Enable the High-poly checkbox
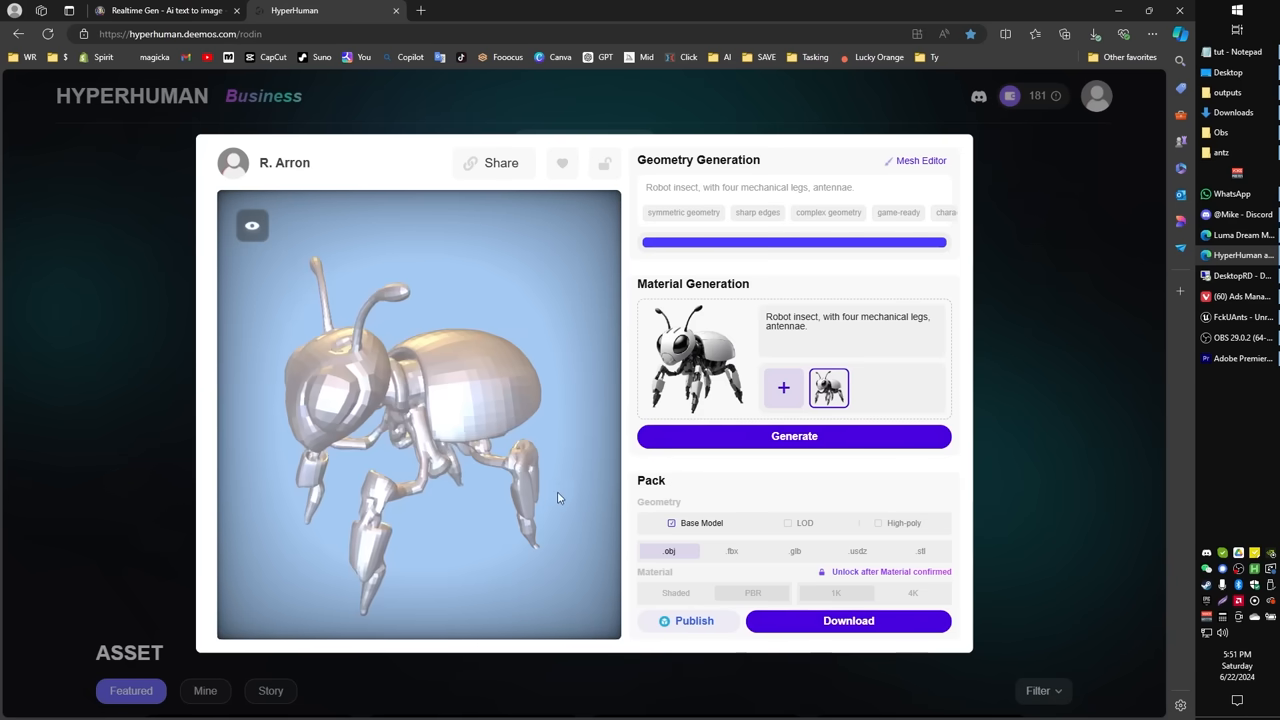The image size is (1280, 720). pyautogui.click(x=878, y=523)
